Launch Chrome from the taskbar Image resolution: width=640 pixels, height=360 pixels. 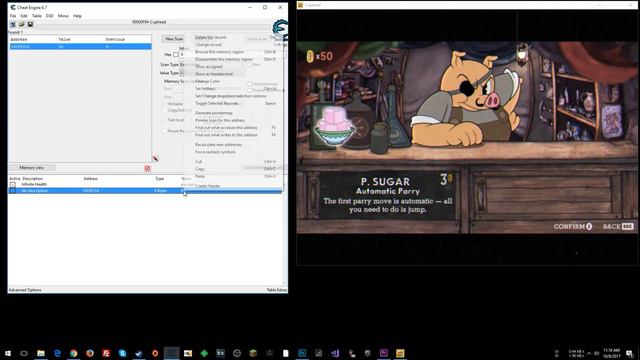point(73,353)
